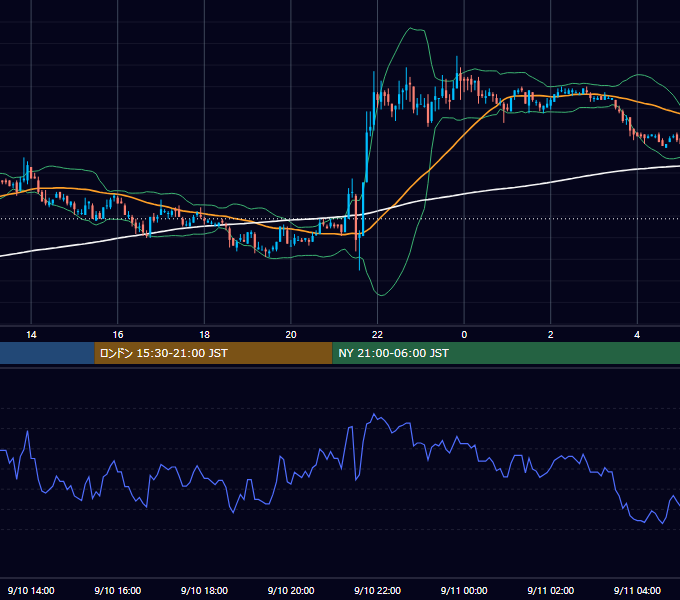Viewport: 680px width, 600px height.
Task: Click the 14 hour axis label
Action: pos(31,335)
